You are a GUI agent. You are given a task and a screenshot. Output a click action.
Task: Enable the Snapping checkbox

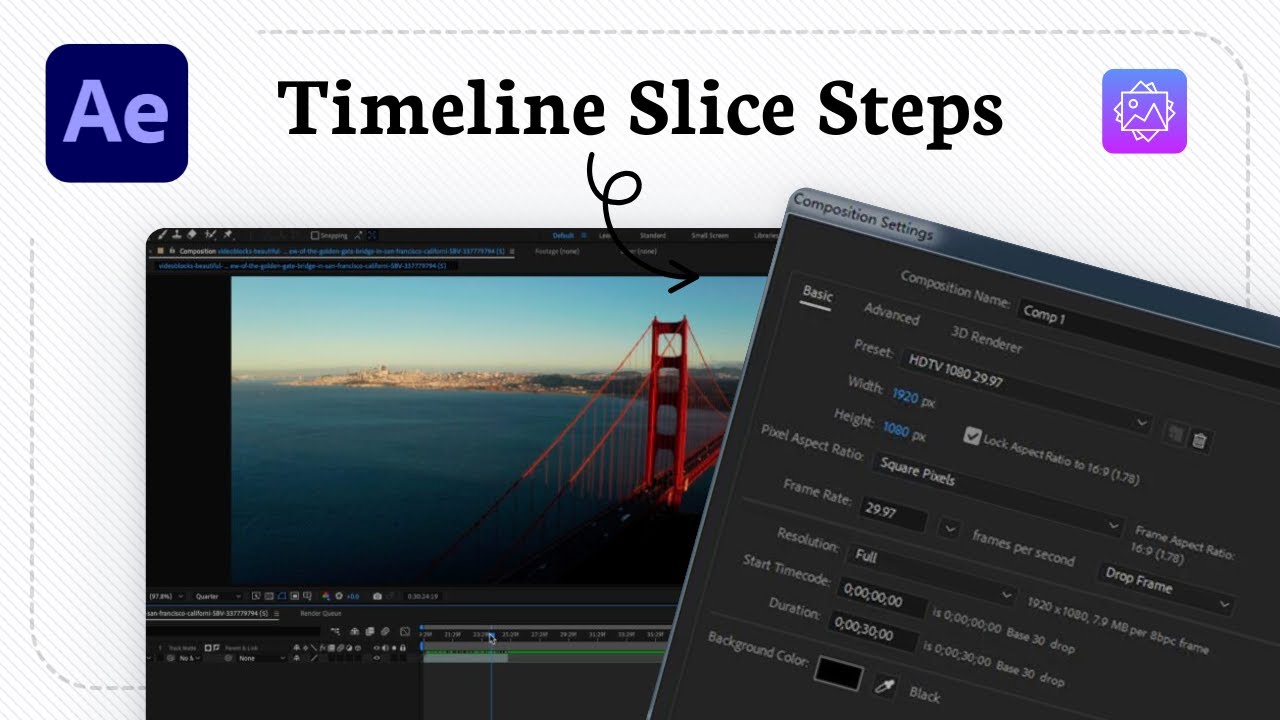(x=315, y=236)
